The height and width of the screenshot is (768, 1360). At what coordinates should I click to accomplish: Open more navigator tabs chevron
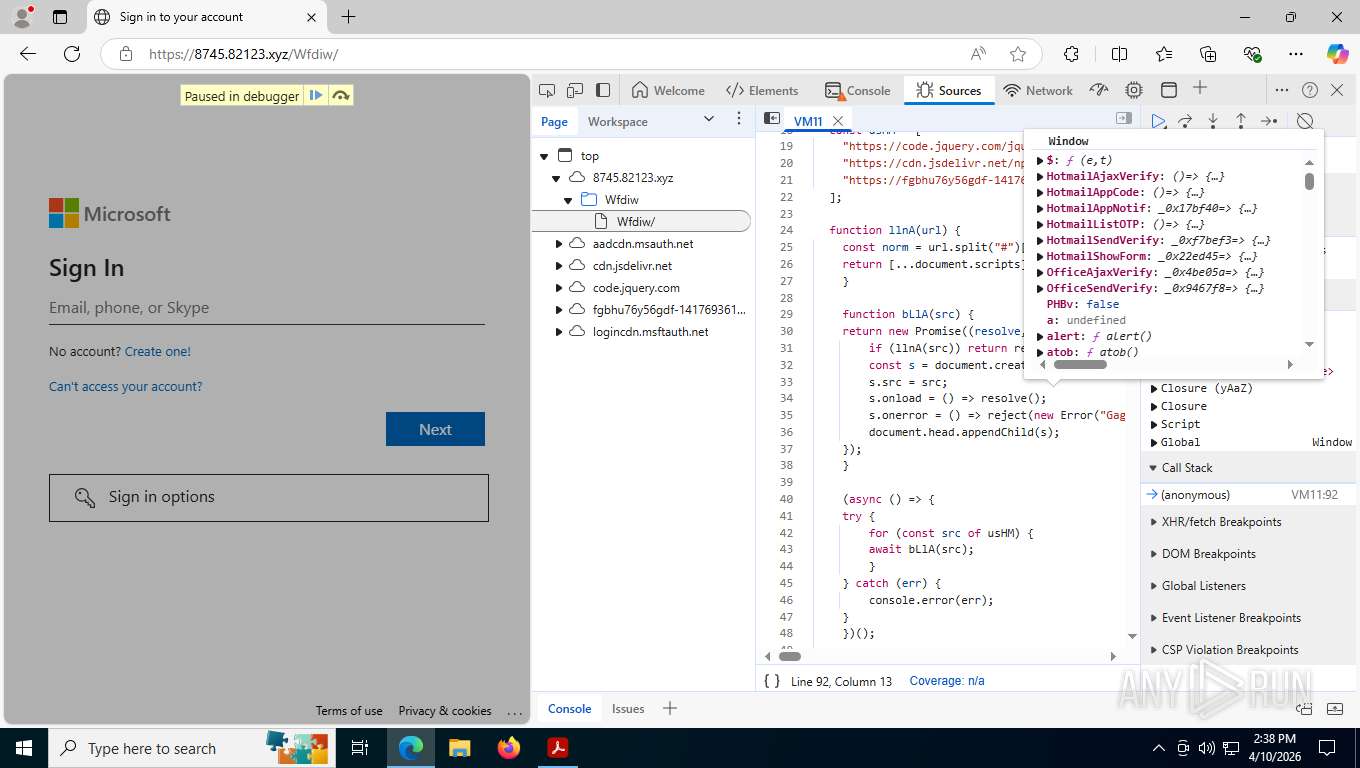point(709,119)
